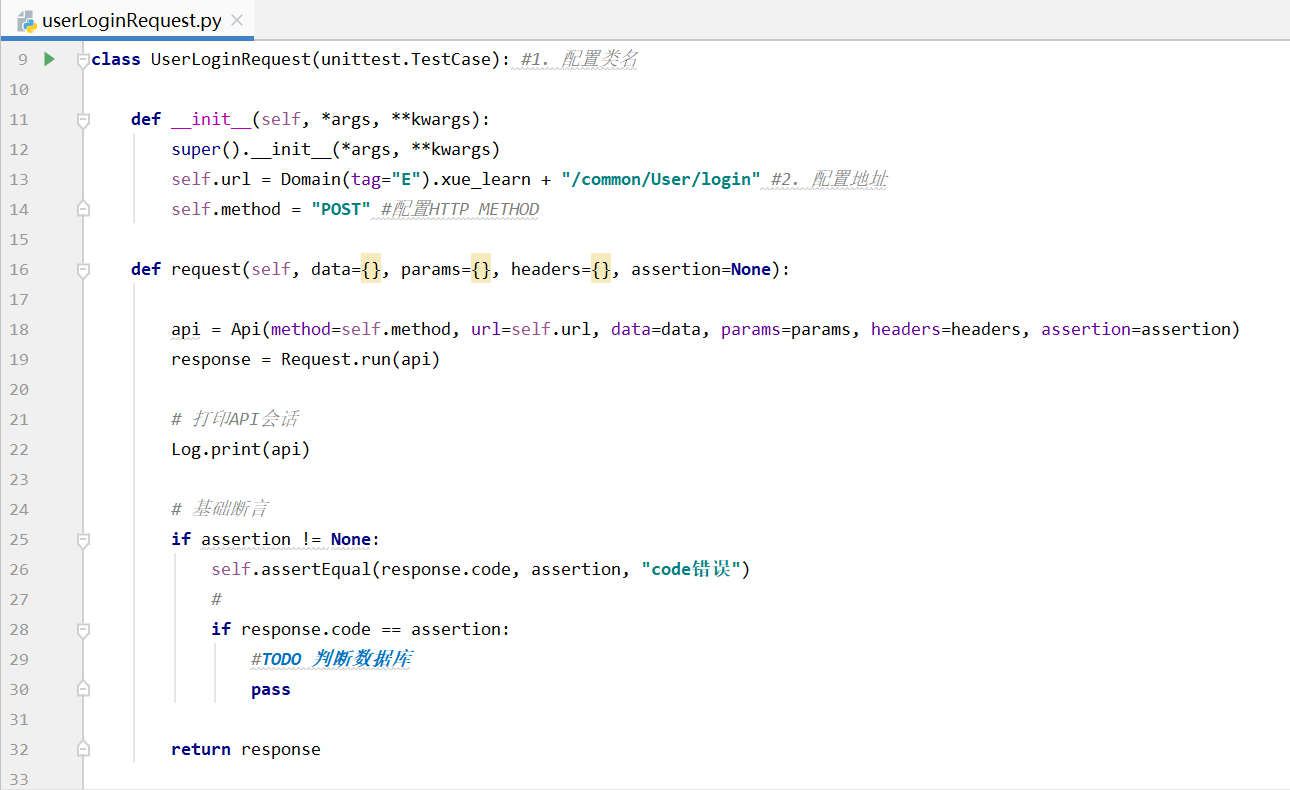Select the userLoginRequest.py editor tab
This screenshot has width=1290, height=790.
pyautogui.click(x=127, y=20)
